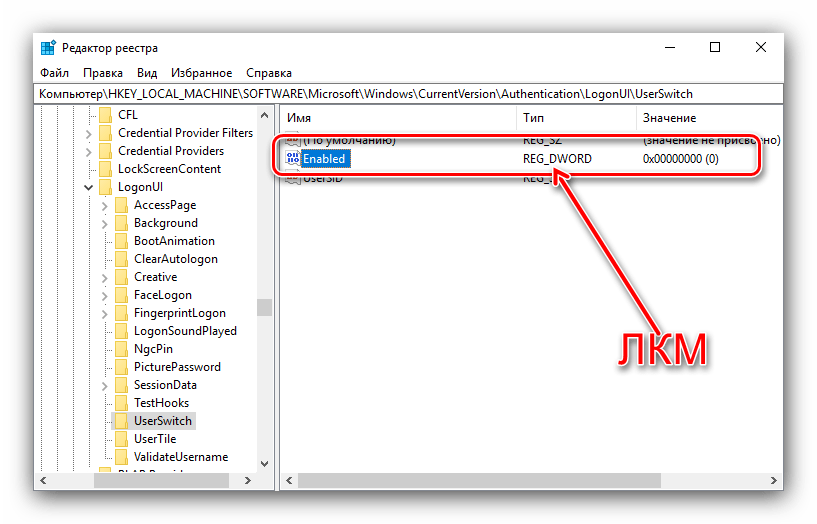817x524 pixels.
Task: Close the Registry Editor window
Action: coord(761,47)
